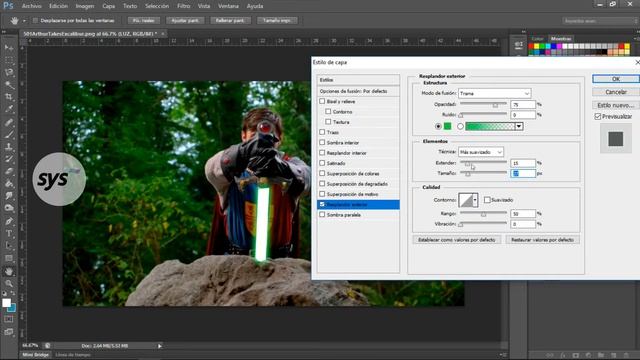Open the Capa menu
The width and height of the screenshot is (640, 360).
(109, 6)
